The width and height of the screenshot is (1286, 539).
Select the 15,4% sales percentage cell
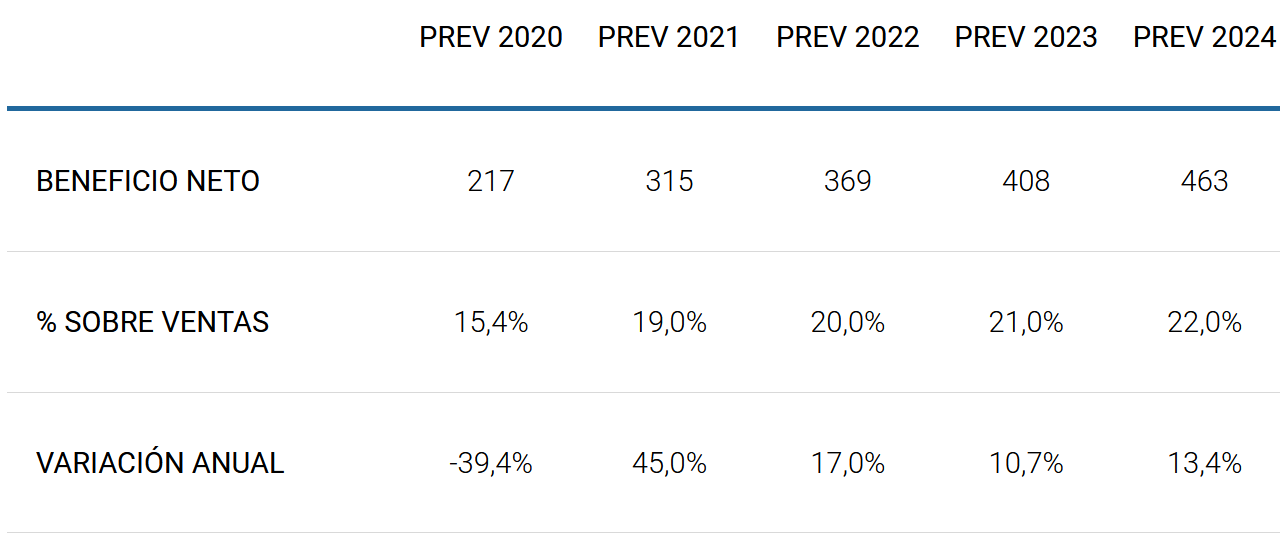pos(491,323)
